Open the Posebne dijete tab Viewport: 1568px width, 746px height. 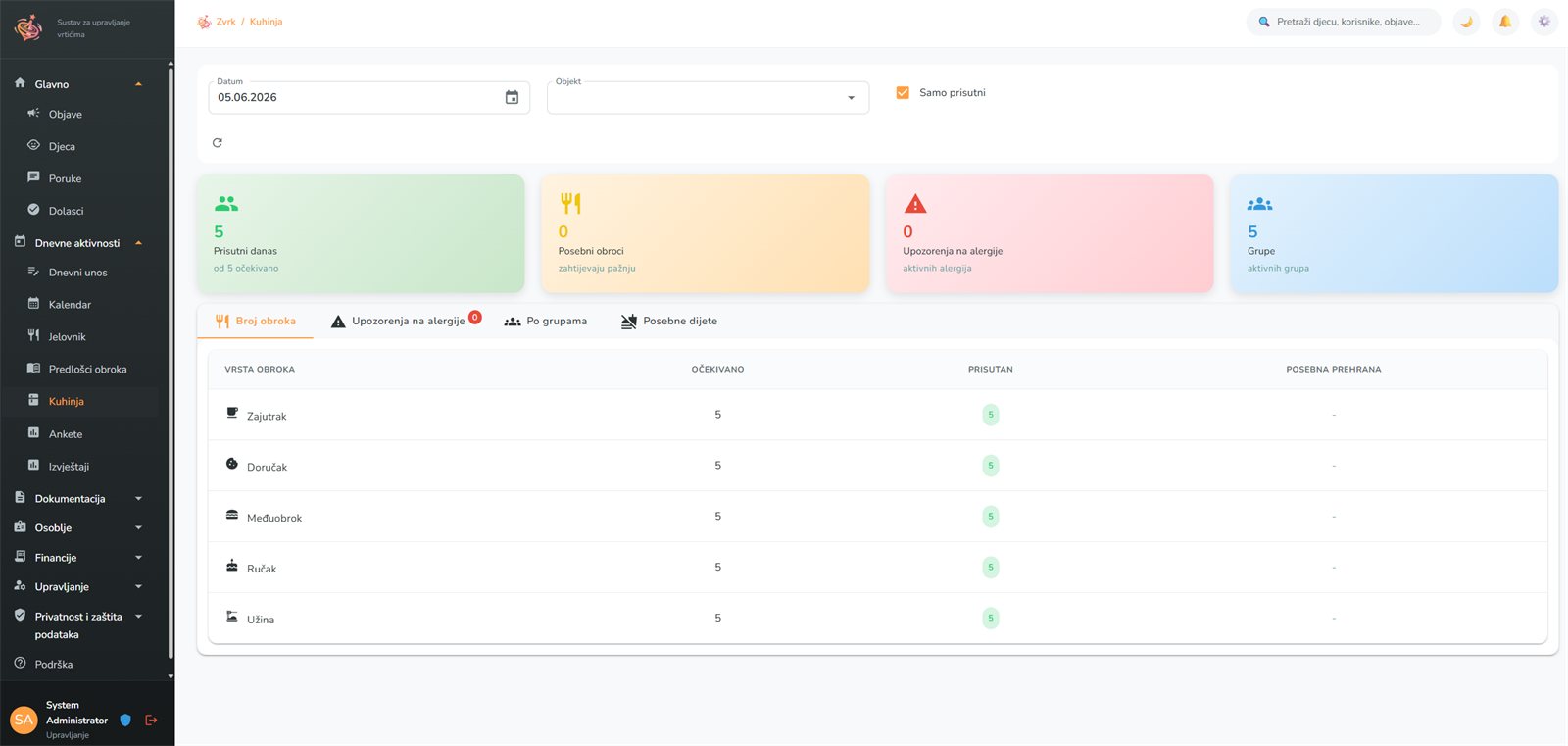pos(669,321)
